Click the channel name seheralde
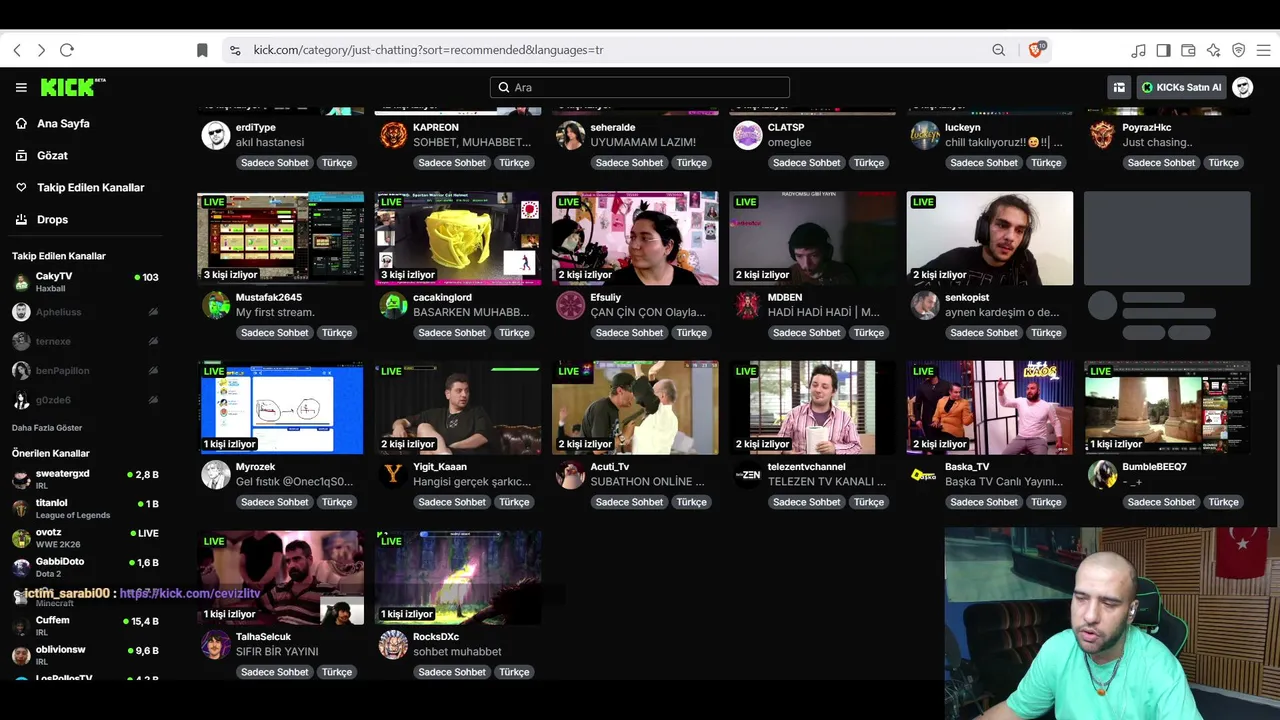Screen dimensions: 1280x720 613,128
